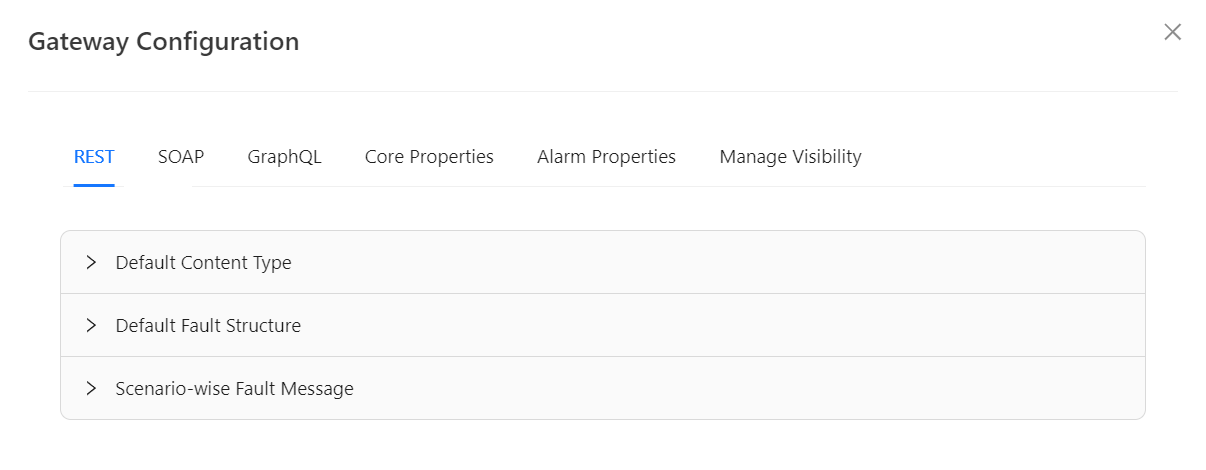The width and height of the screenshot is (1206, 470).
Task: Click the divider line under the dialog title
Action: (602, 91)
